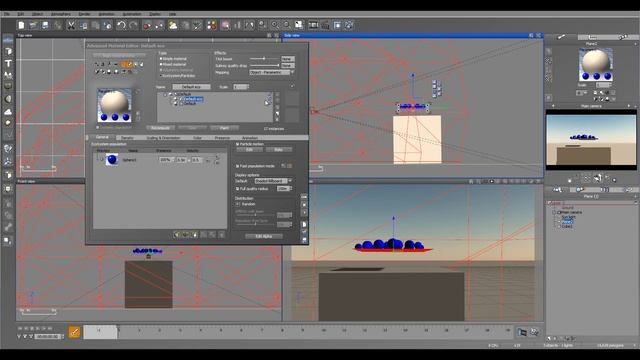Toggle Particle motion checkbox
The width and height of the screenshot is (640, 360).
[238, 144]
